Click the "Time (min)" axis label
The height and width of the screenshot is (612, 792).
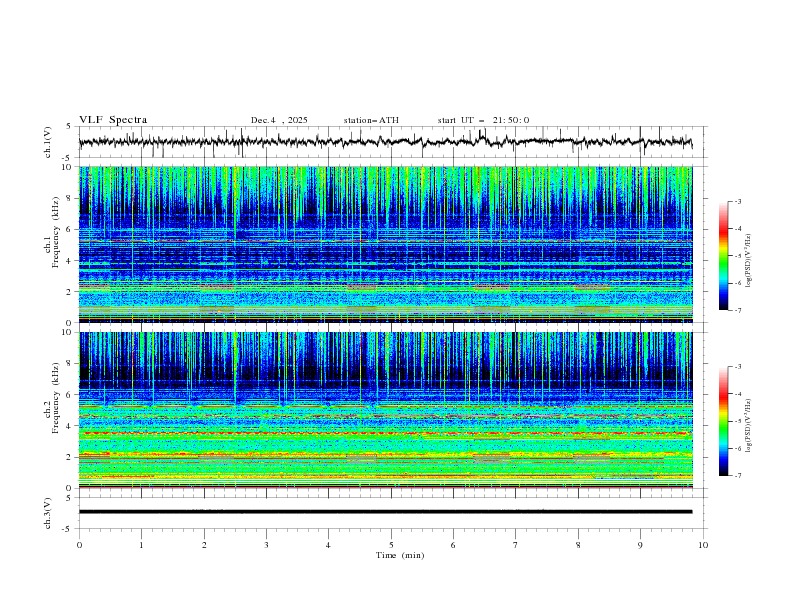(400, 555)
